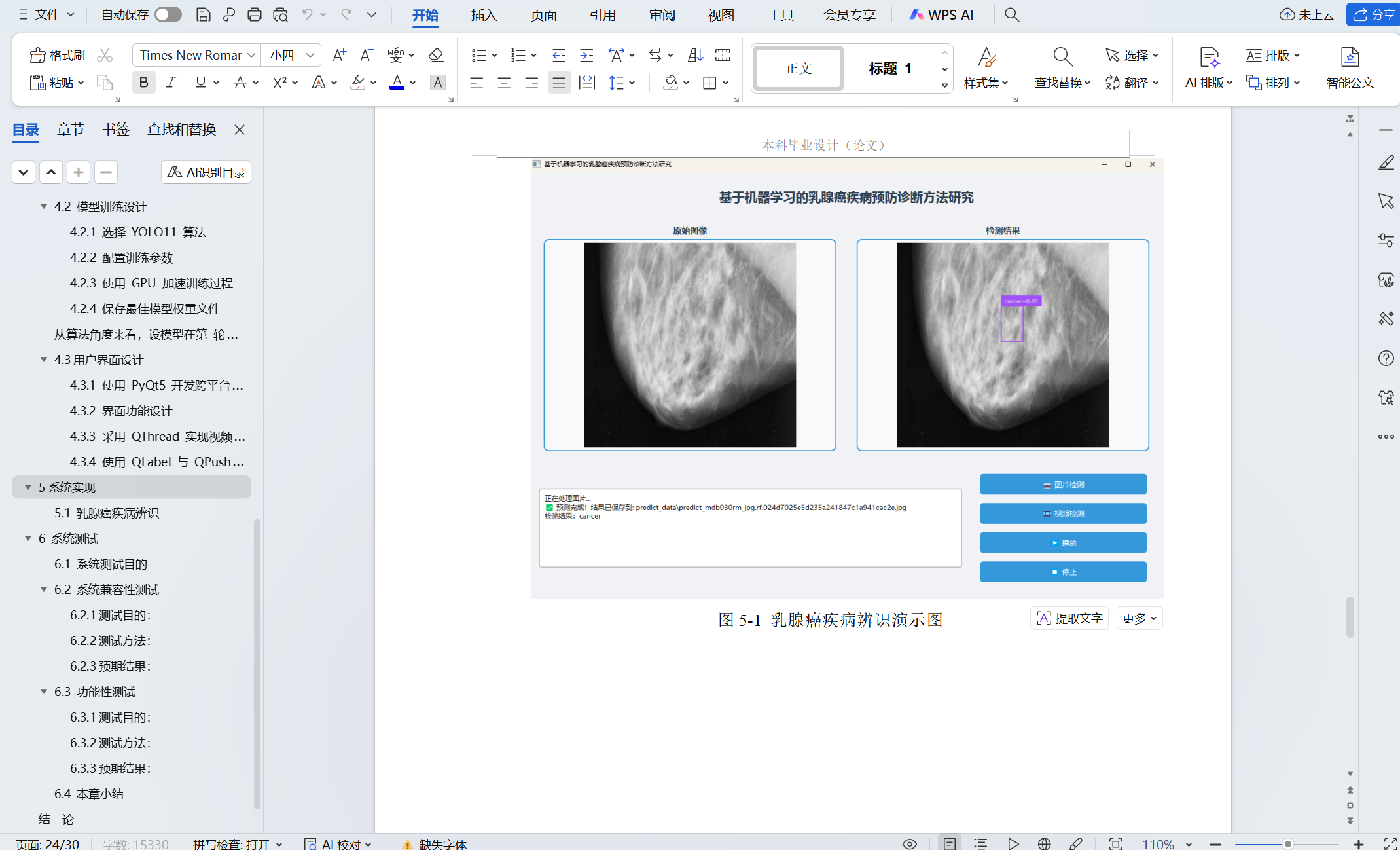Click the character shading A icon
This screenshot has width=1400, height=850.
coord(438,83)
